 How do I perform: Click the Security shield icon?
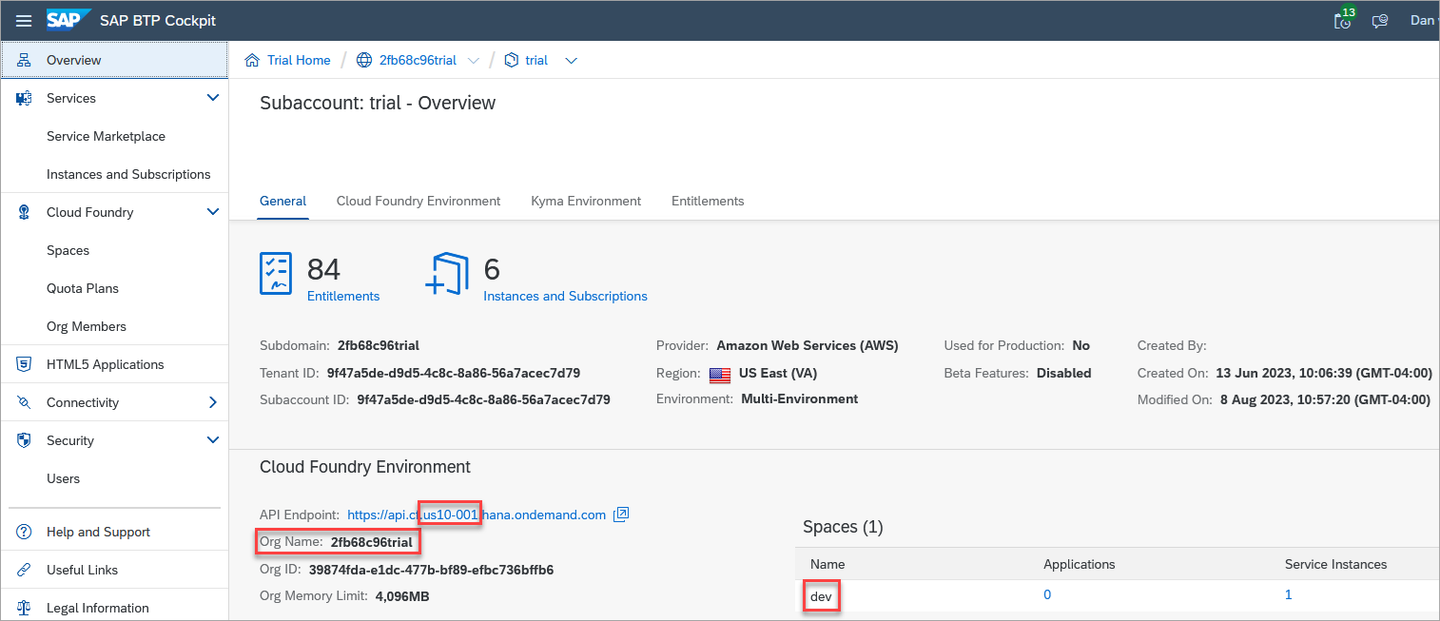click(x=24, y=440)
